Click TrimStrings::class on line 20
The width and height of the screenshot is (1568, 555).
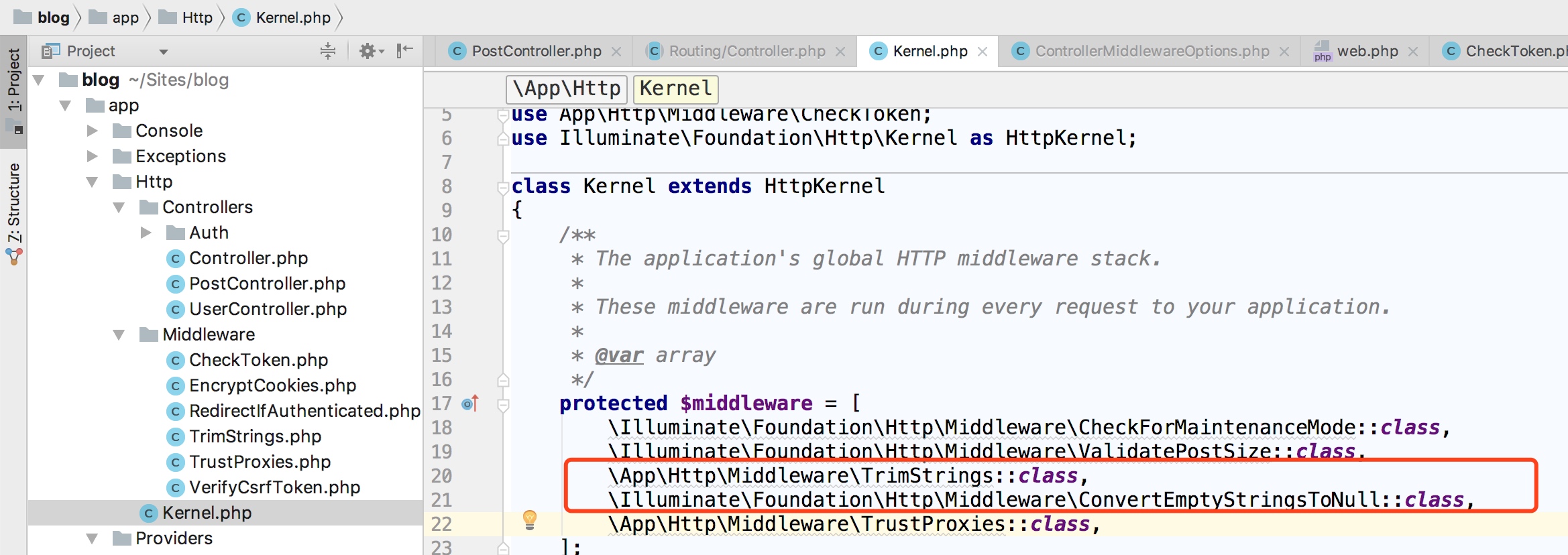point(969,476)
